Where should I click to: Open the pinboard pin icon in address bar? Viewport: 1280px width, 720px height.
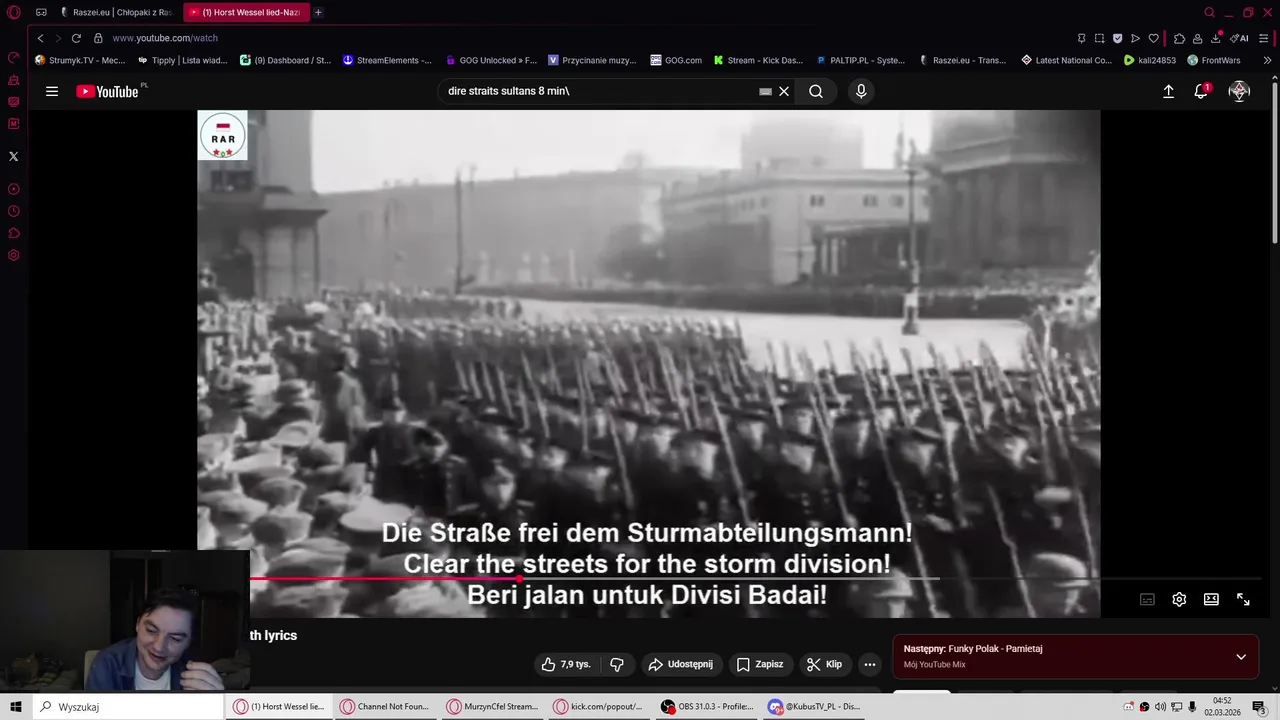tap(1081, 38)
